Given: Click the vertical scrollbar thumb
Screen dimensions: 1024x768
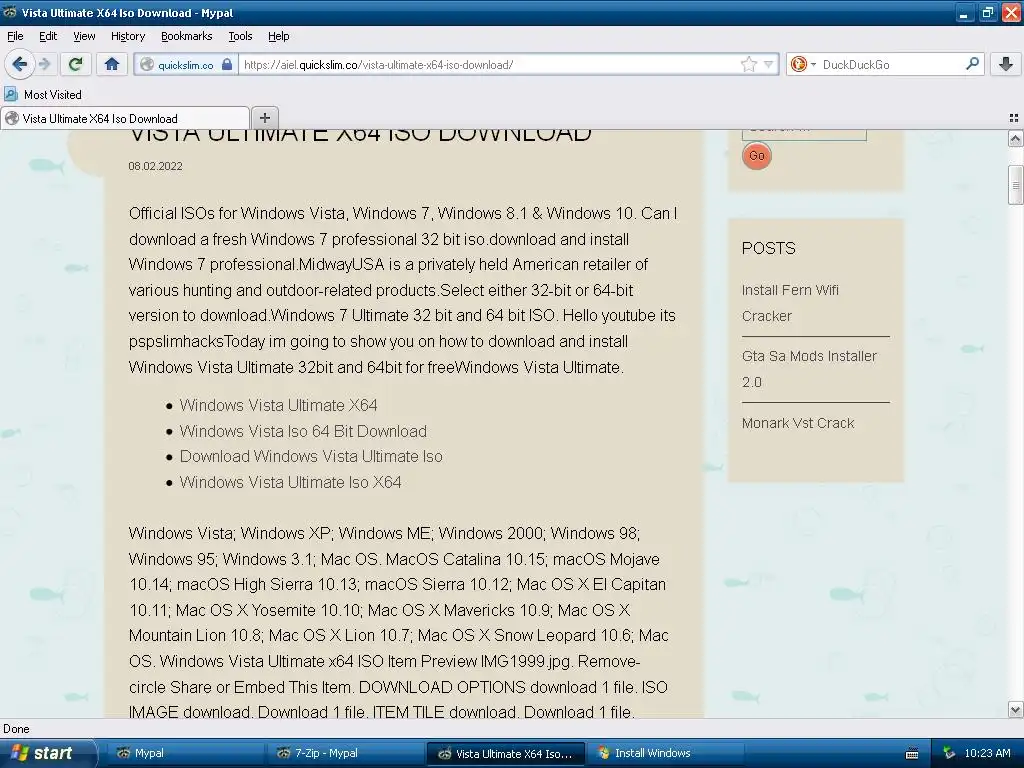Looking at the screenshot, I should tap(1015, 185).
